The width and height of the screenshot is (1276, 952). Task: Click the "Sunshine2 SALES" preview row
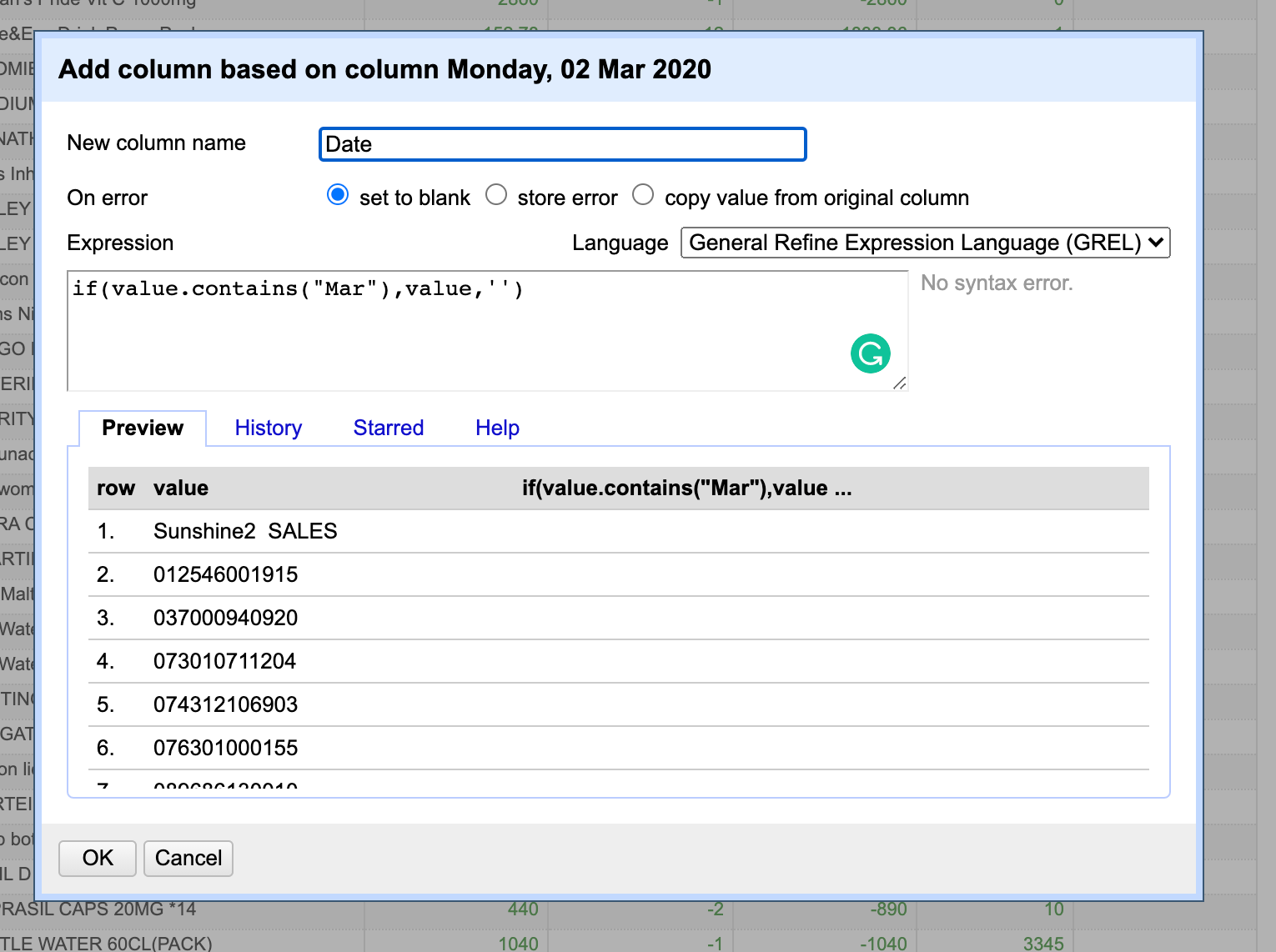tap(245, 531)
